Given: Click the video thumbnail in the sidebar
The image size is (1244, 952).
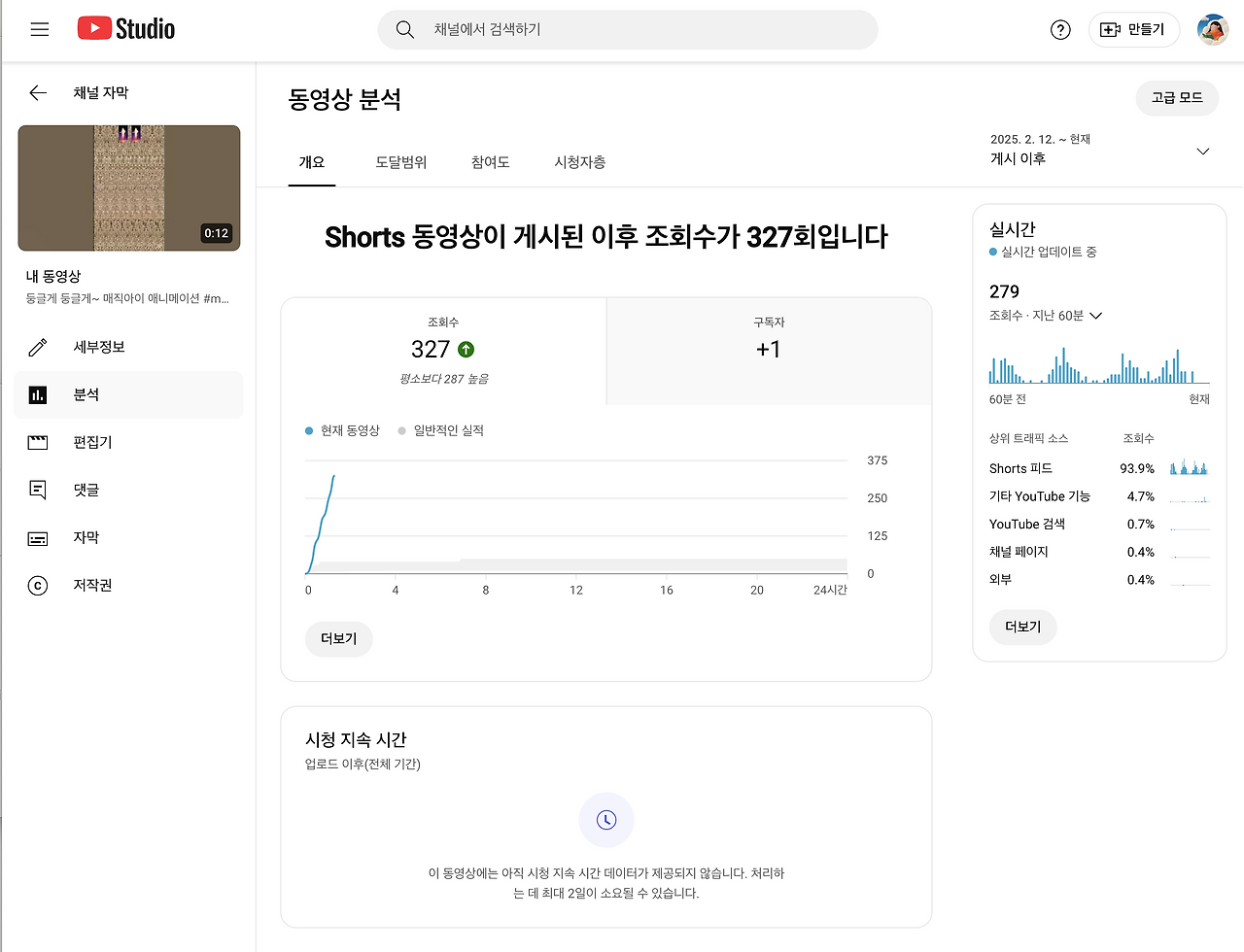Looking at the screenshot, I should [128, 187].
